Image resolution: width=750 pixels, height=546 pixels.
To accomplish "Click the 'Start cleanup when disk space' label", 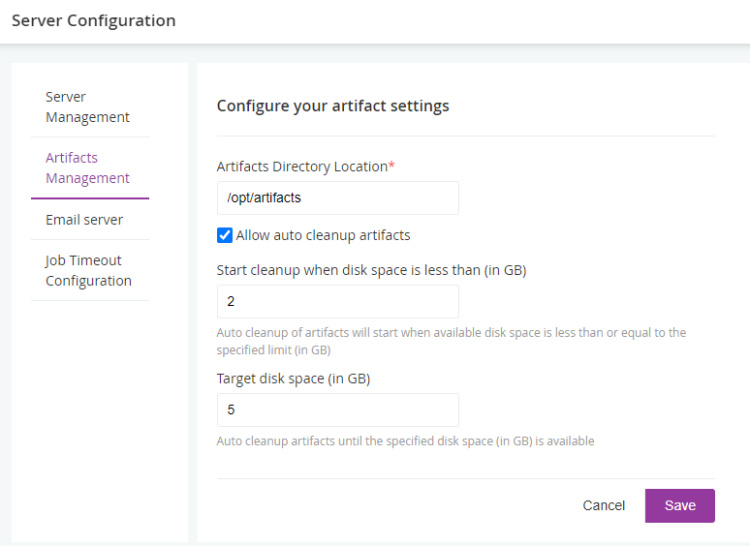I will [371, 270].
